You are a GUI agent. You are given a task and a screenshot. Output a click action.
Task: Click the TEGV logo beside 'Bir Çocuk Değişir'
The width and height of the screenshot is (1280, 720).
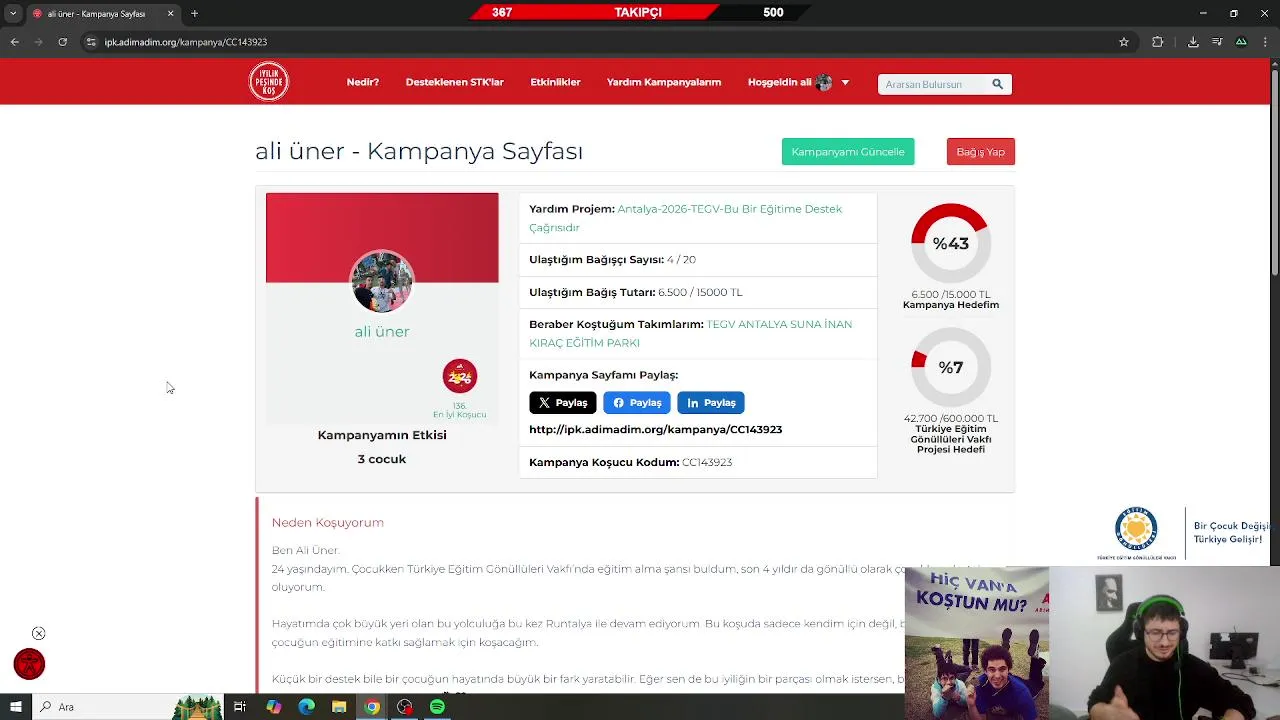(1136, 533)
